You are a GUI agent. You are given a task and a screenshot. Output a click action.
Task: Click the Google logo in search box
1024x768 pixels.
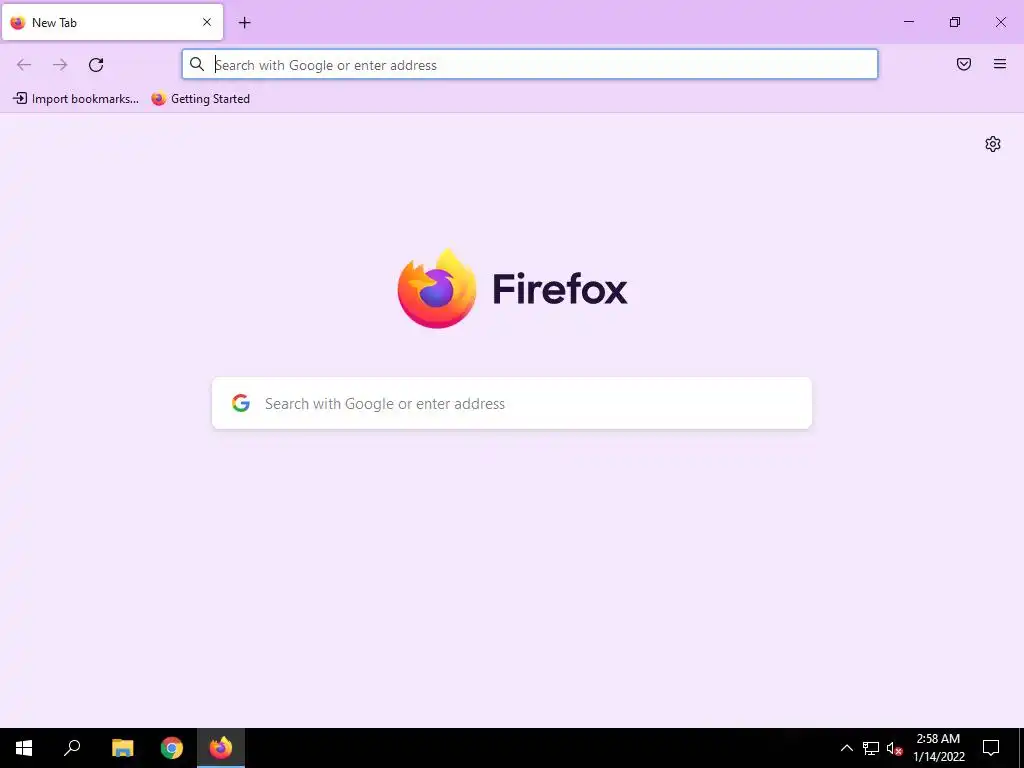[x=241, y=403]
